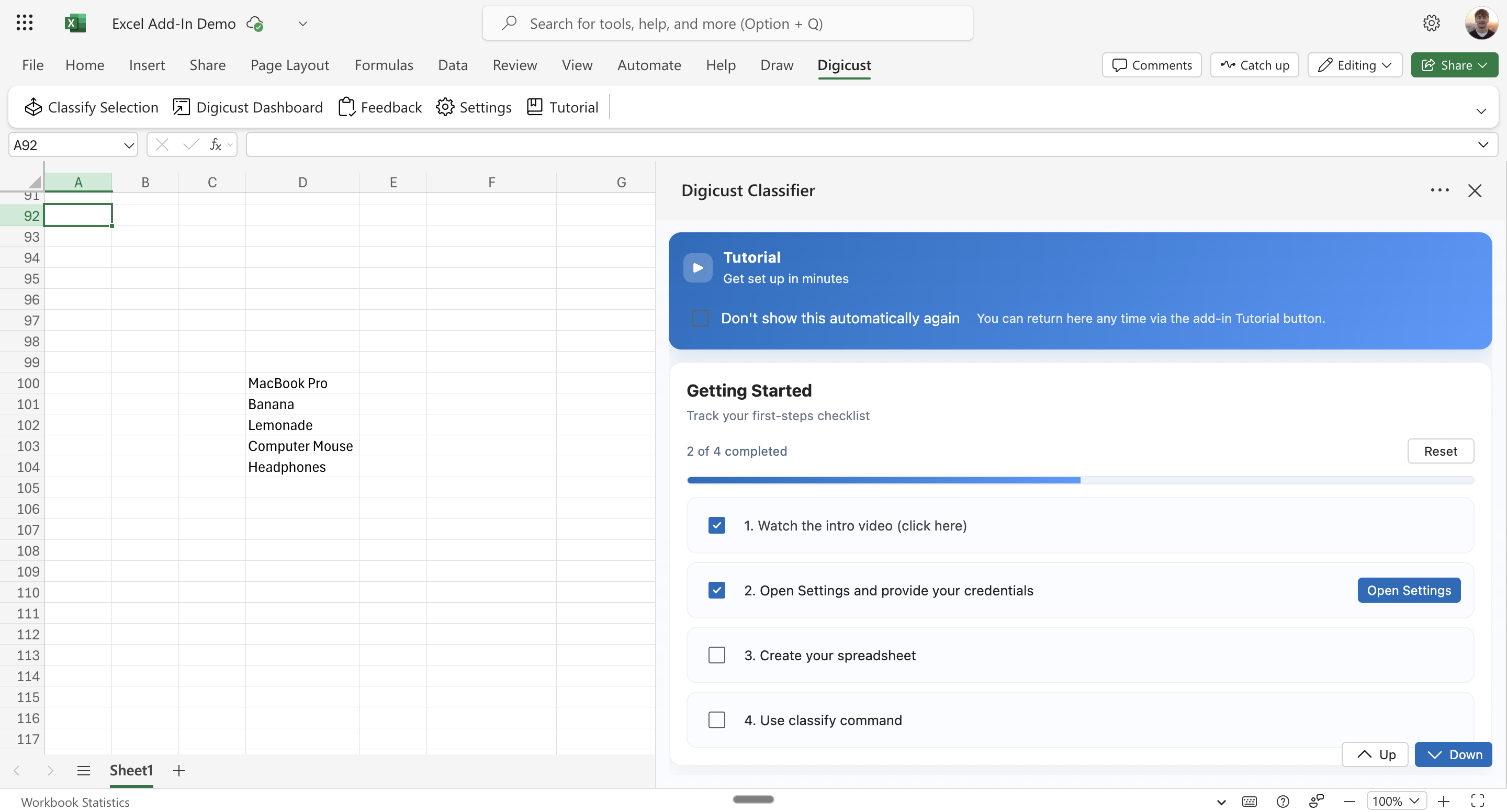Open the keyboard icon in status bar
The width and height of the screenshot is (1507, 812).
(x=1249, y=802)
